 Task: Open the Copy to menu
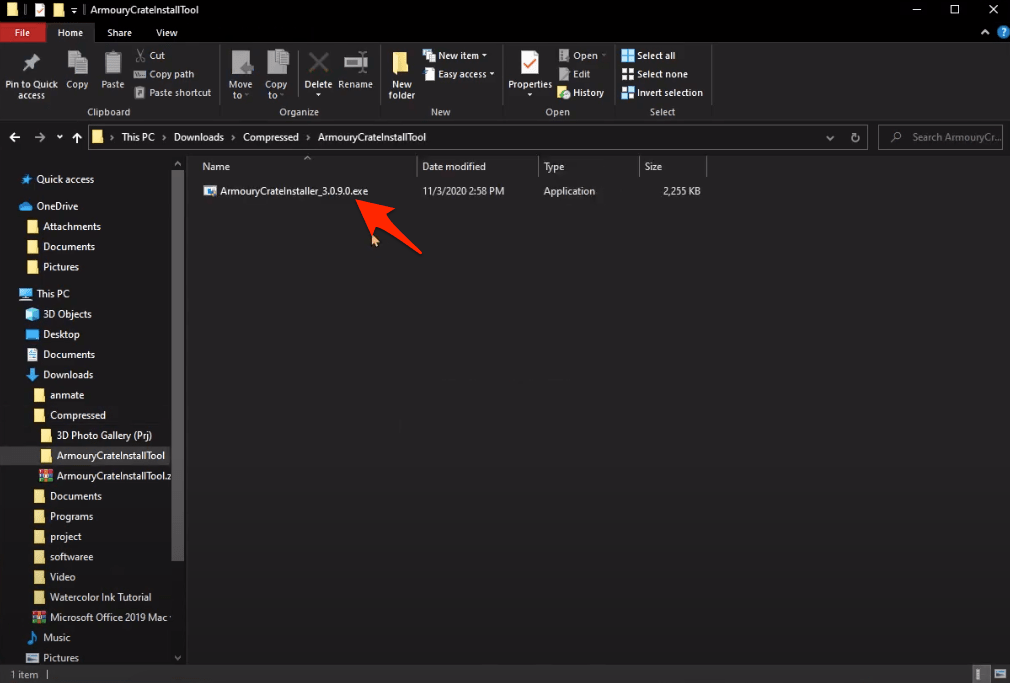276,75
